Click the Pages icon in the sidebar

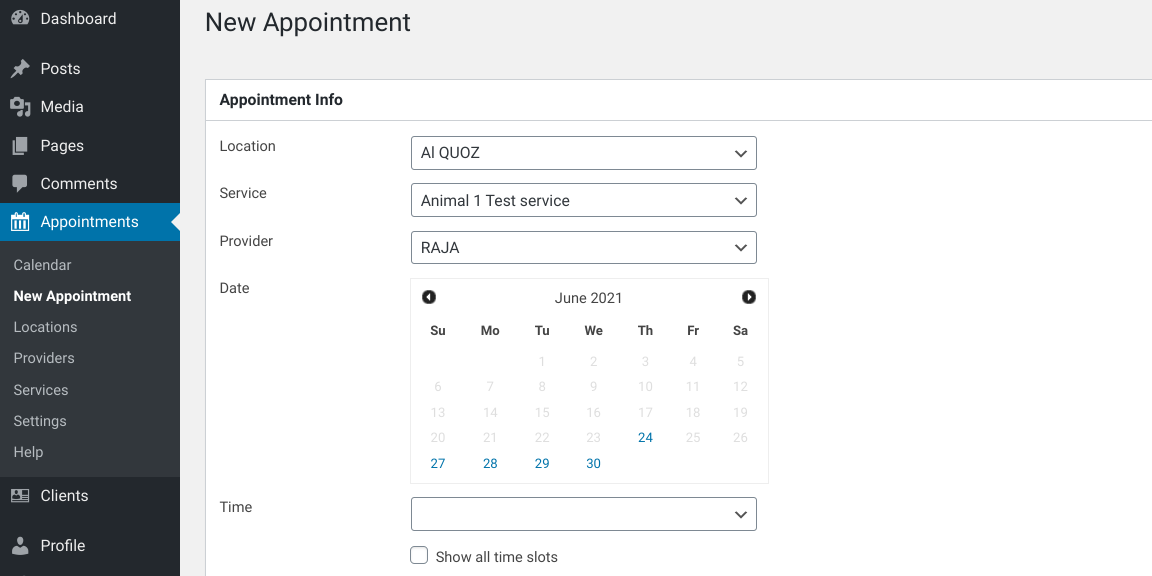(20, 145)
